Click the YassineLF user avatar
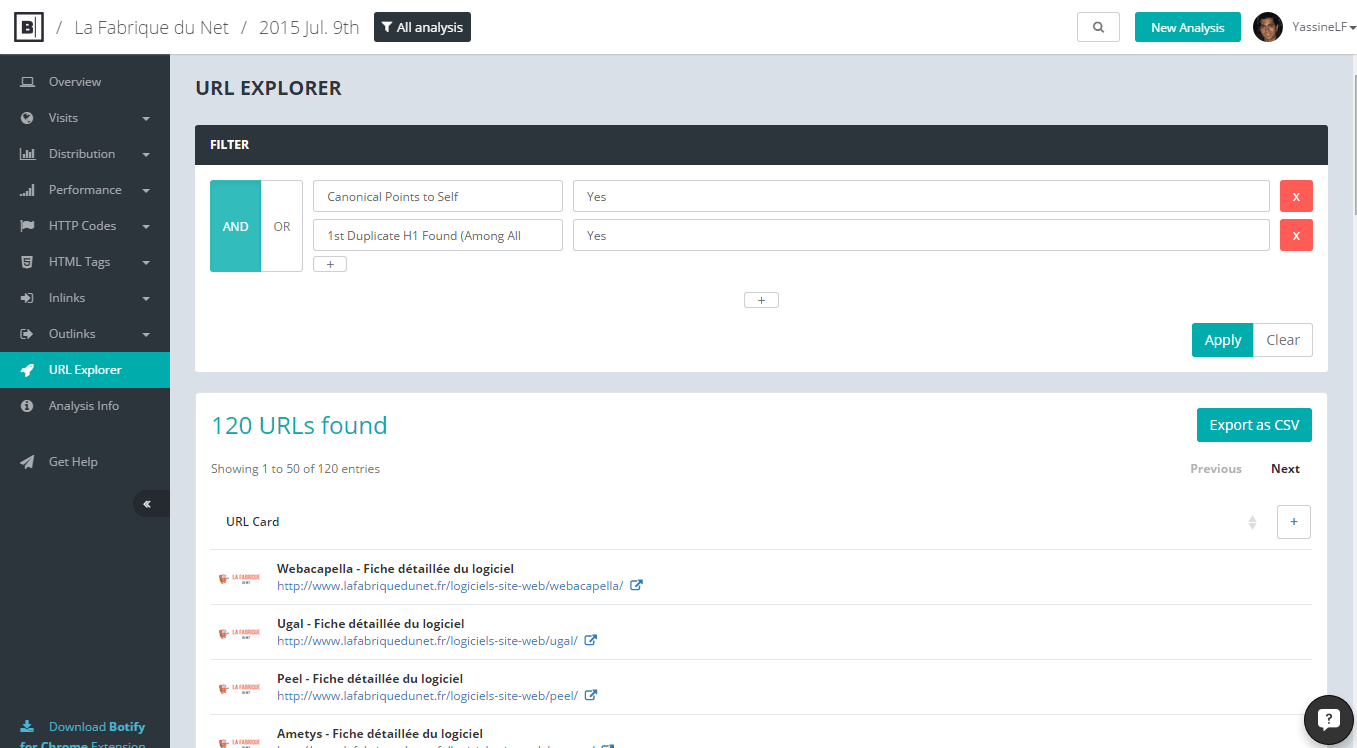Viewport: 1357px width, 748px height. point(1267,27)
